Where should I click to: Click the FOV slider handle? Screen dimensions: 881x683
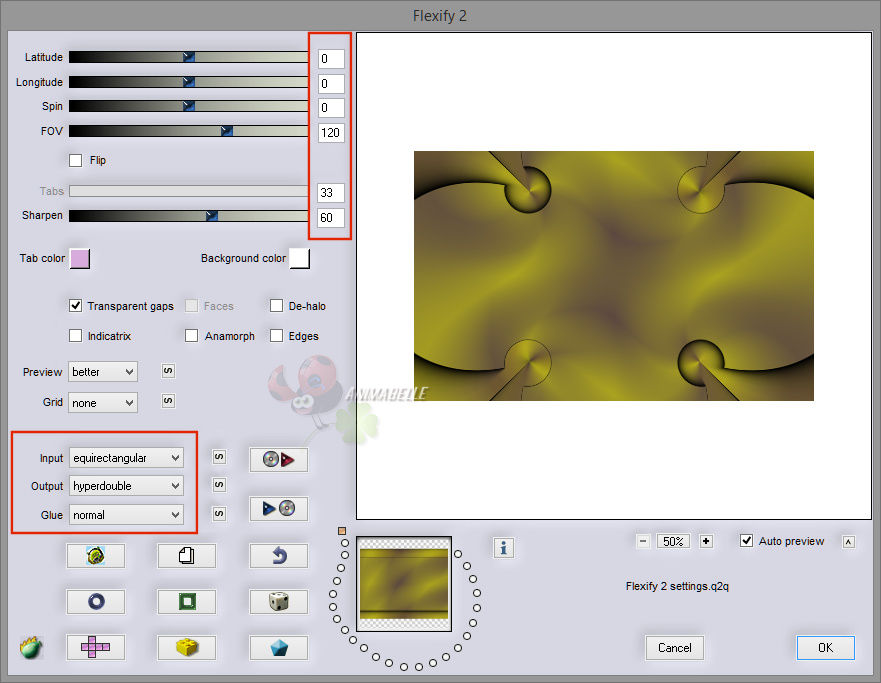tap(226, 131)
